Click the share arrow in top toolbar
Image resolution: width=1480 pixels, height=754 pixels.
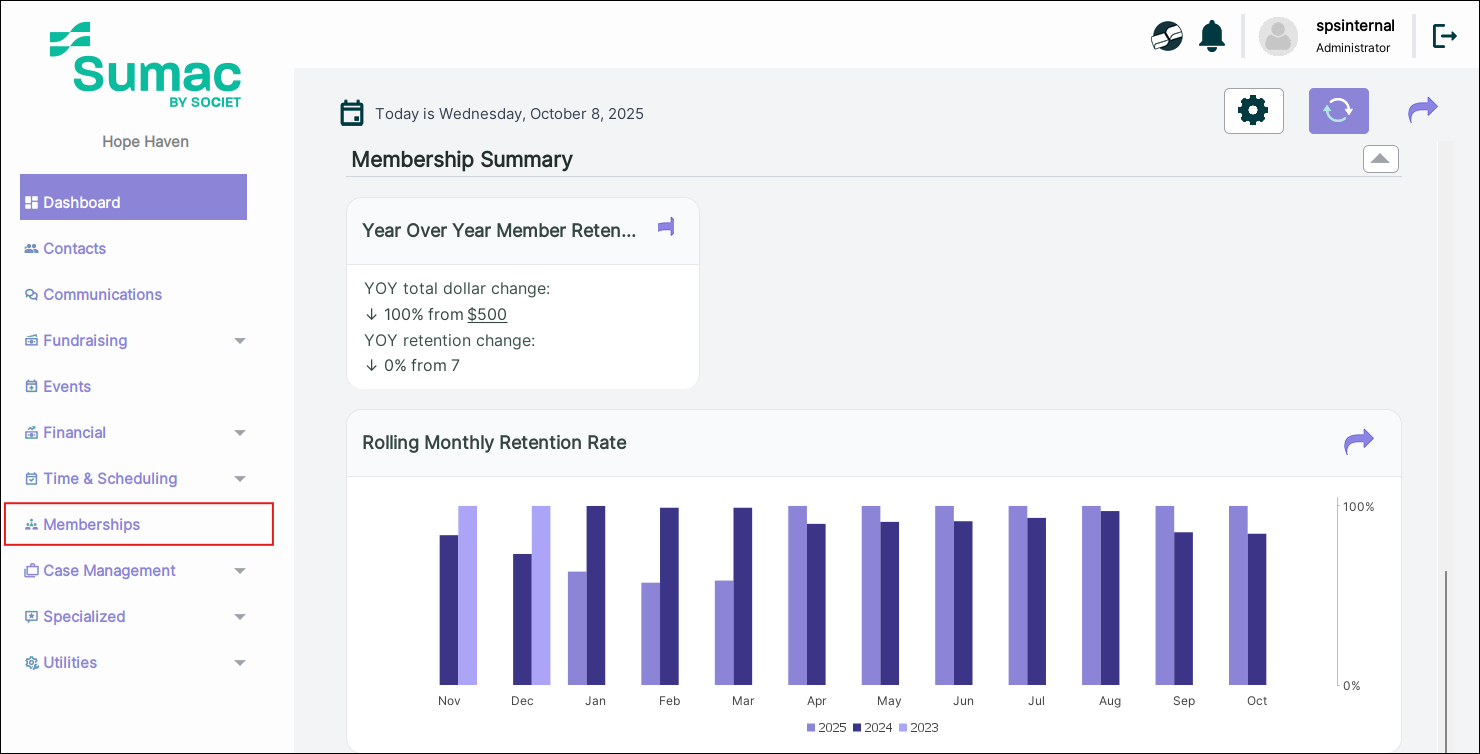1422,110
